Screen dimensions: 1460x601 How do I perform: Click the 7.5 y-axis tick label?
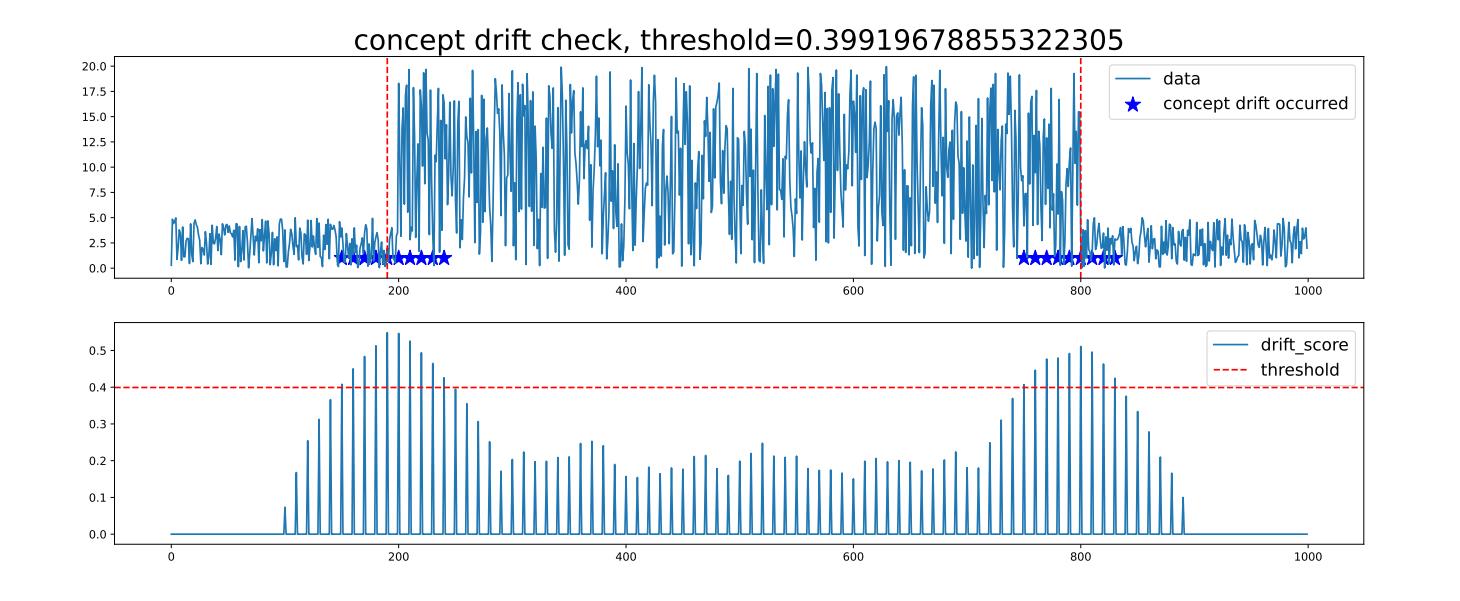coord(99,193)
